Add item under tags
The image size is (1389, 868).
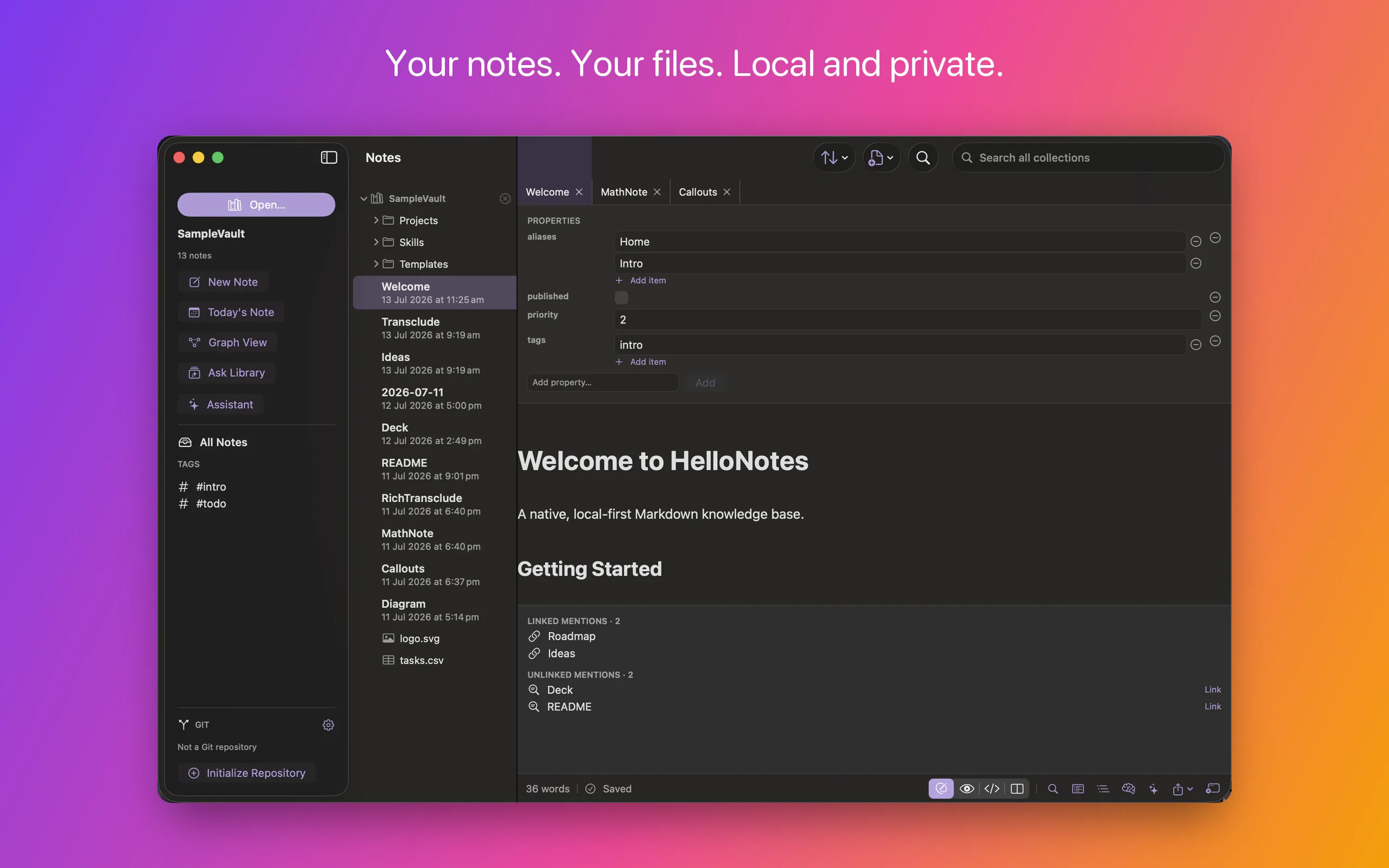click(641, 362)
